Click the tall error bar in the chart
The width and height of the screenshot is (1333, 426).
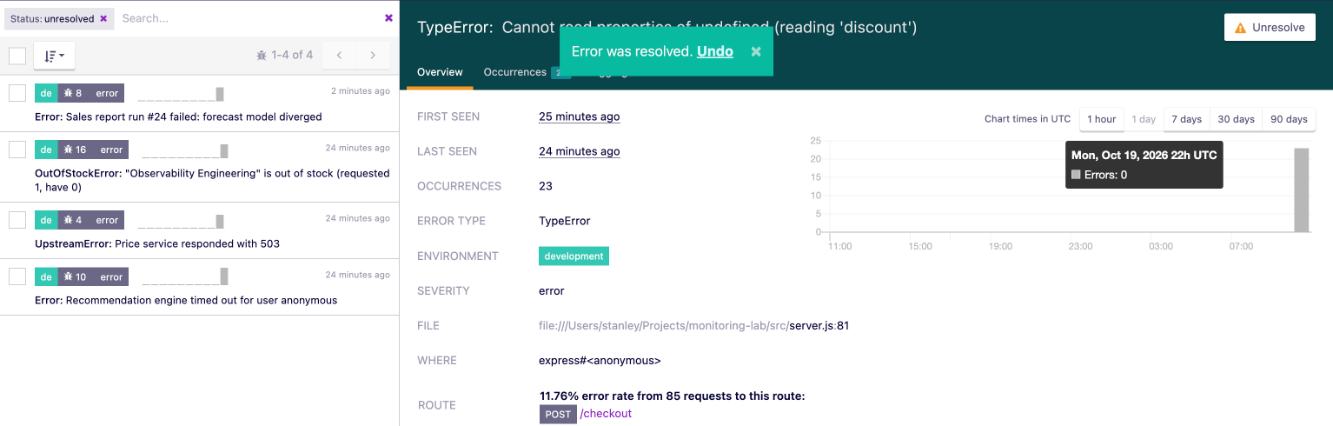pos(1301,190)
